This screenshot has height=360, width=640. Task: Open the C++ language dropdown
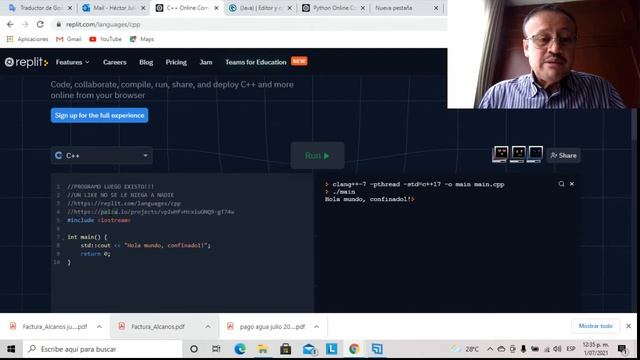coord(102,156)
